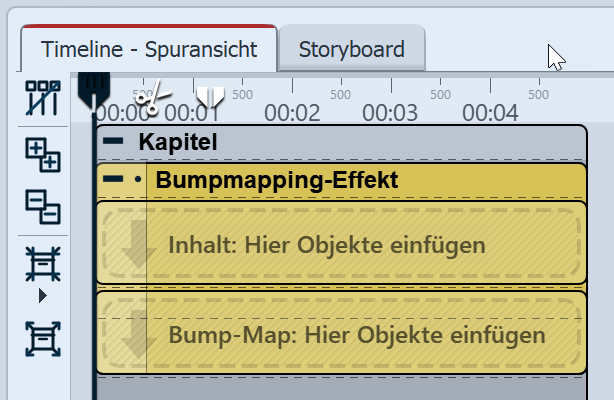614x400 pixels.
Task: Click the 00:03 mark on the time ruler
Action: click(389, 111)
